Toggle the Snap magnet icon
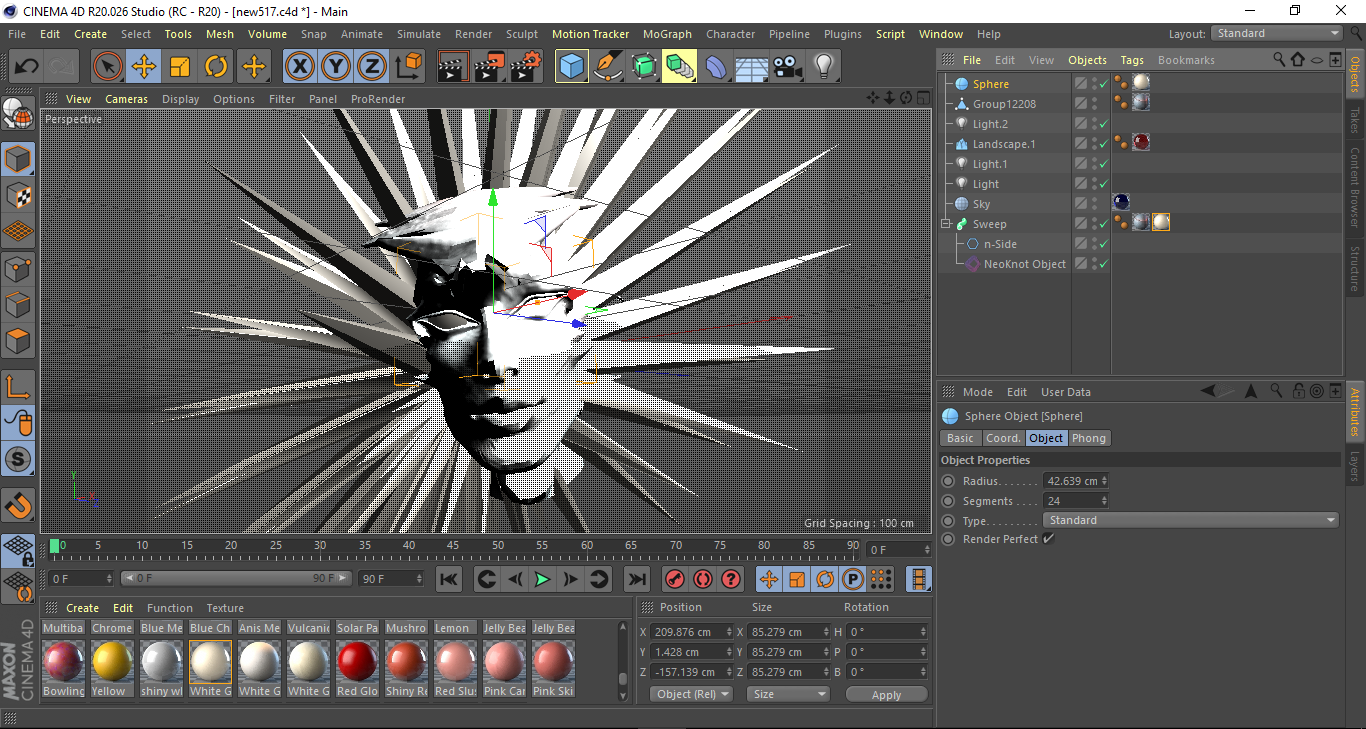 tap(18, 506)
